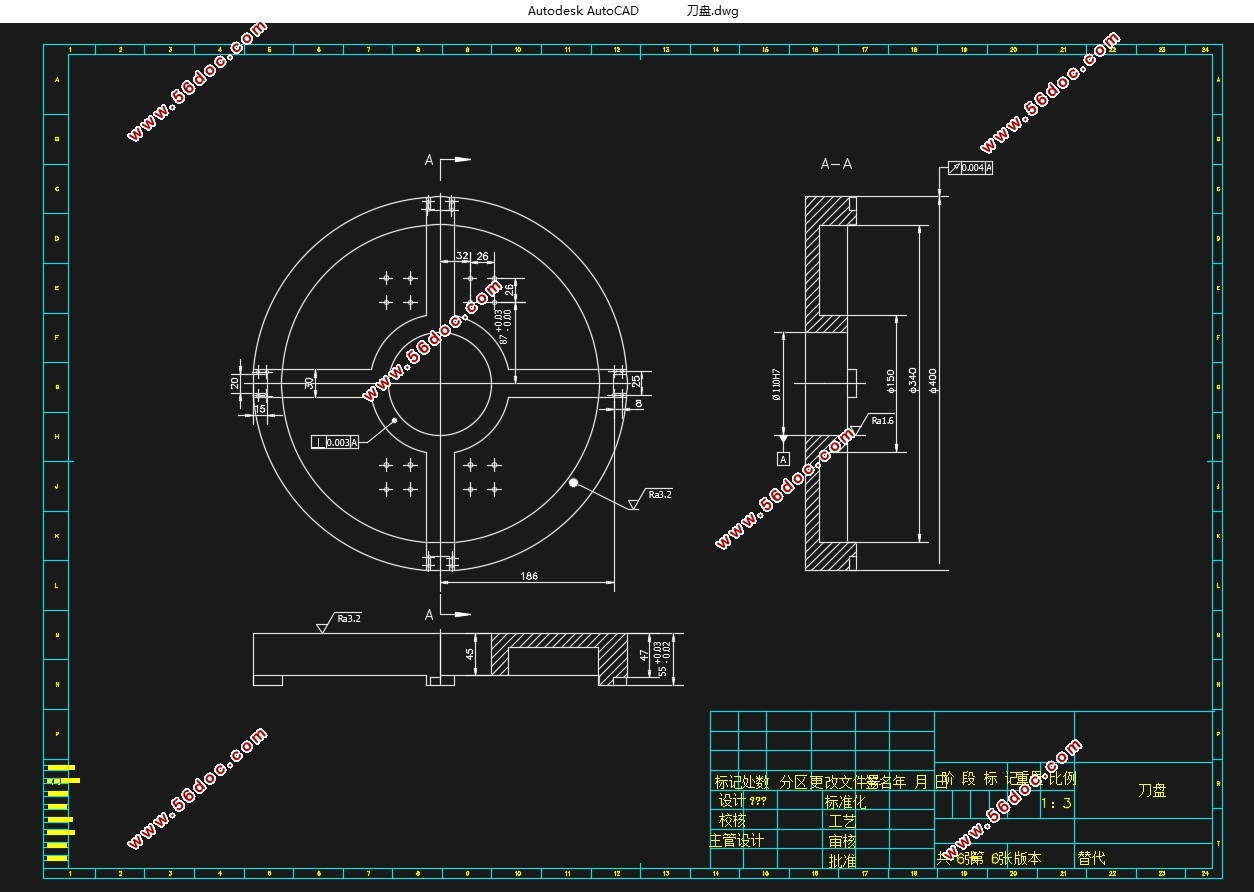
Task: Select the datum A box in section view
Action: [784, 459]
